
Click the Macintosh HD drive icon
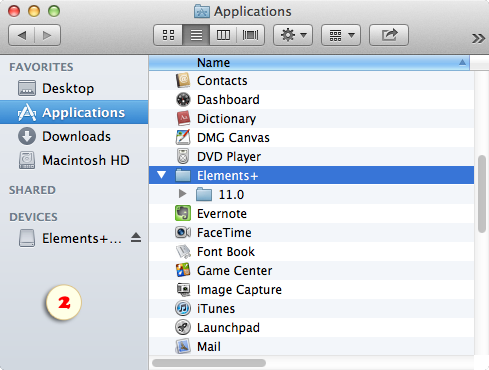[27, 160]
